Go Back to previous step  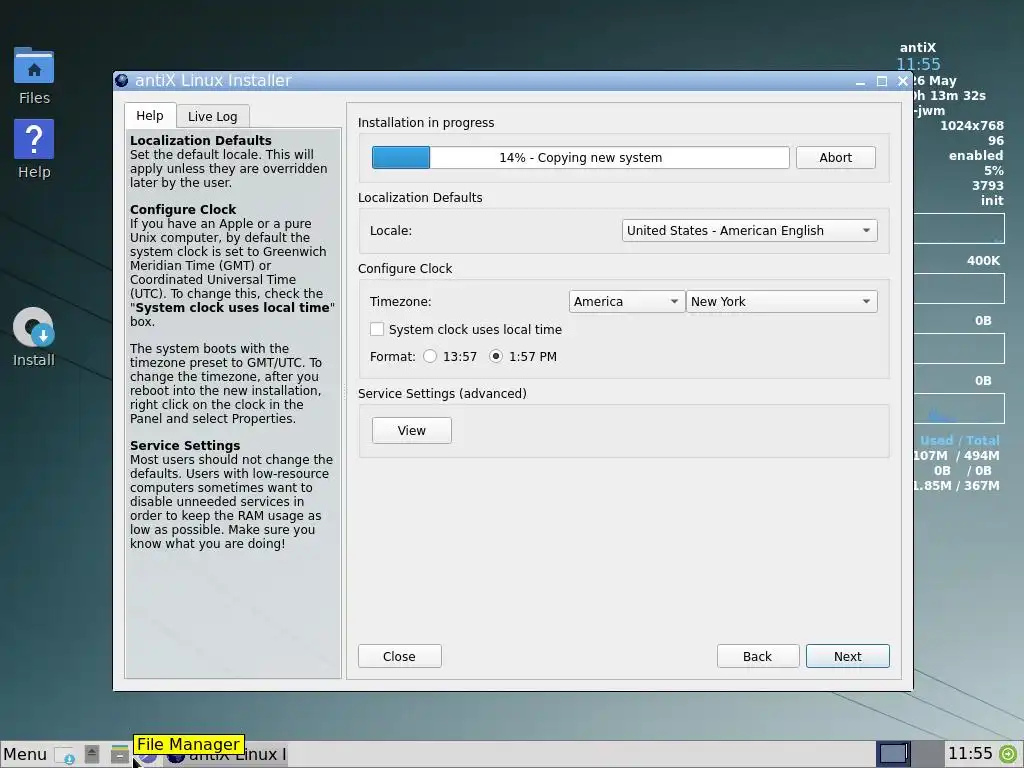[758, 656]
